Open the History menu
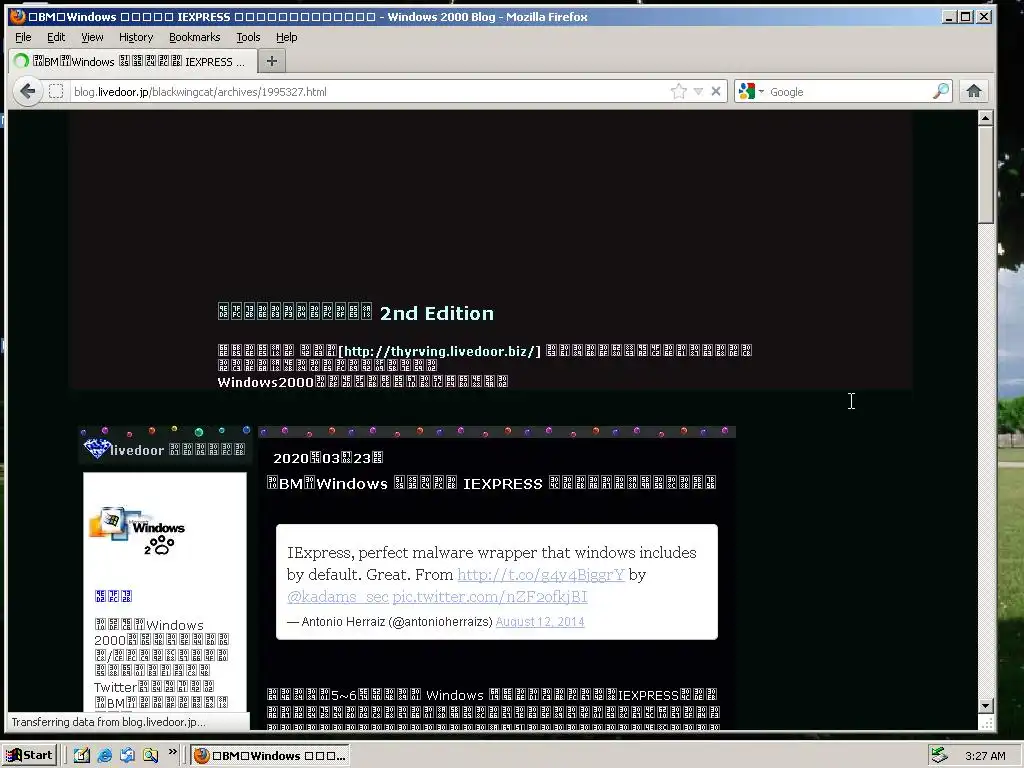Viewport: 1024px width, 768px height. click(136, 37)
